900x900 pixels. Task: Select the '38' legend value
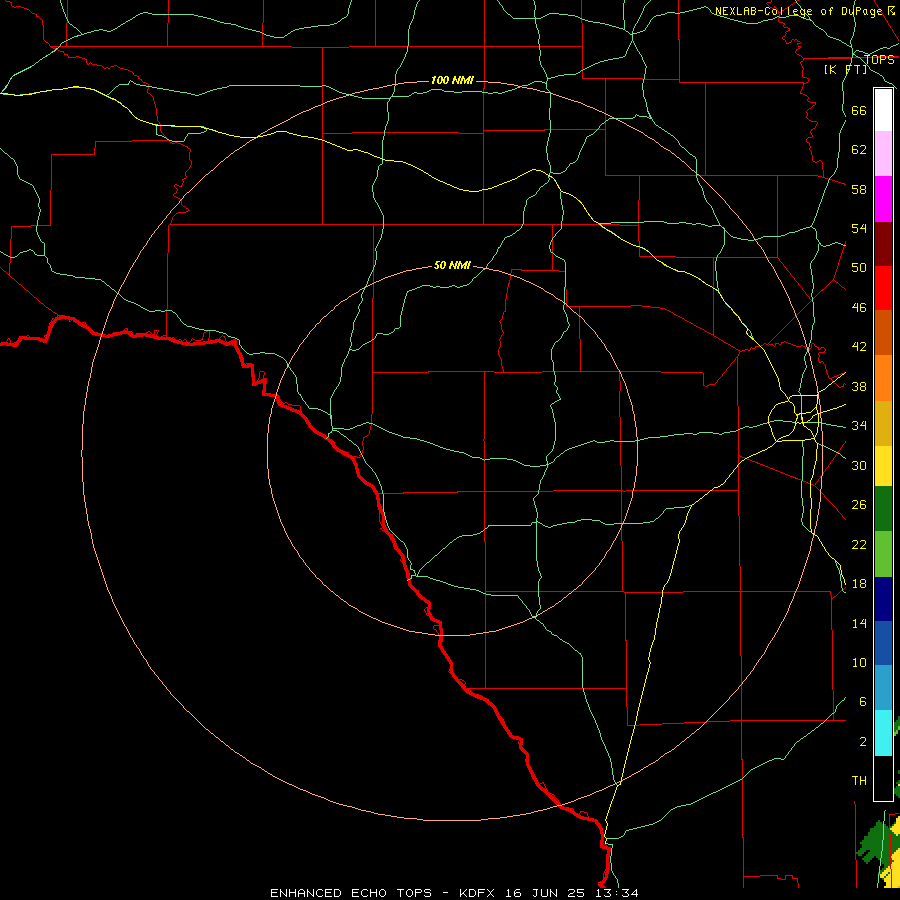click(859, 386)
